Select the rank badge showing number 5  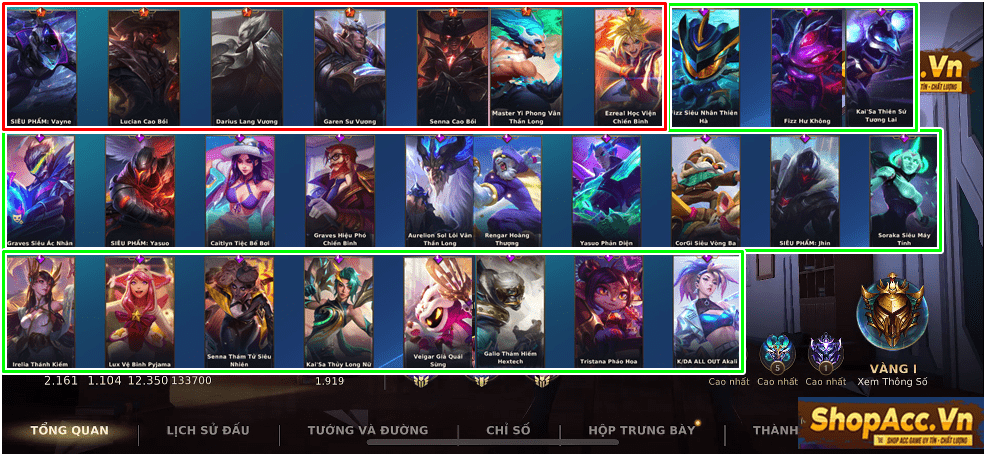pyautogui.click(x=777, y=354)
